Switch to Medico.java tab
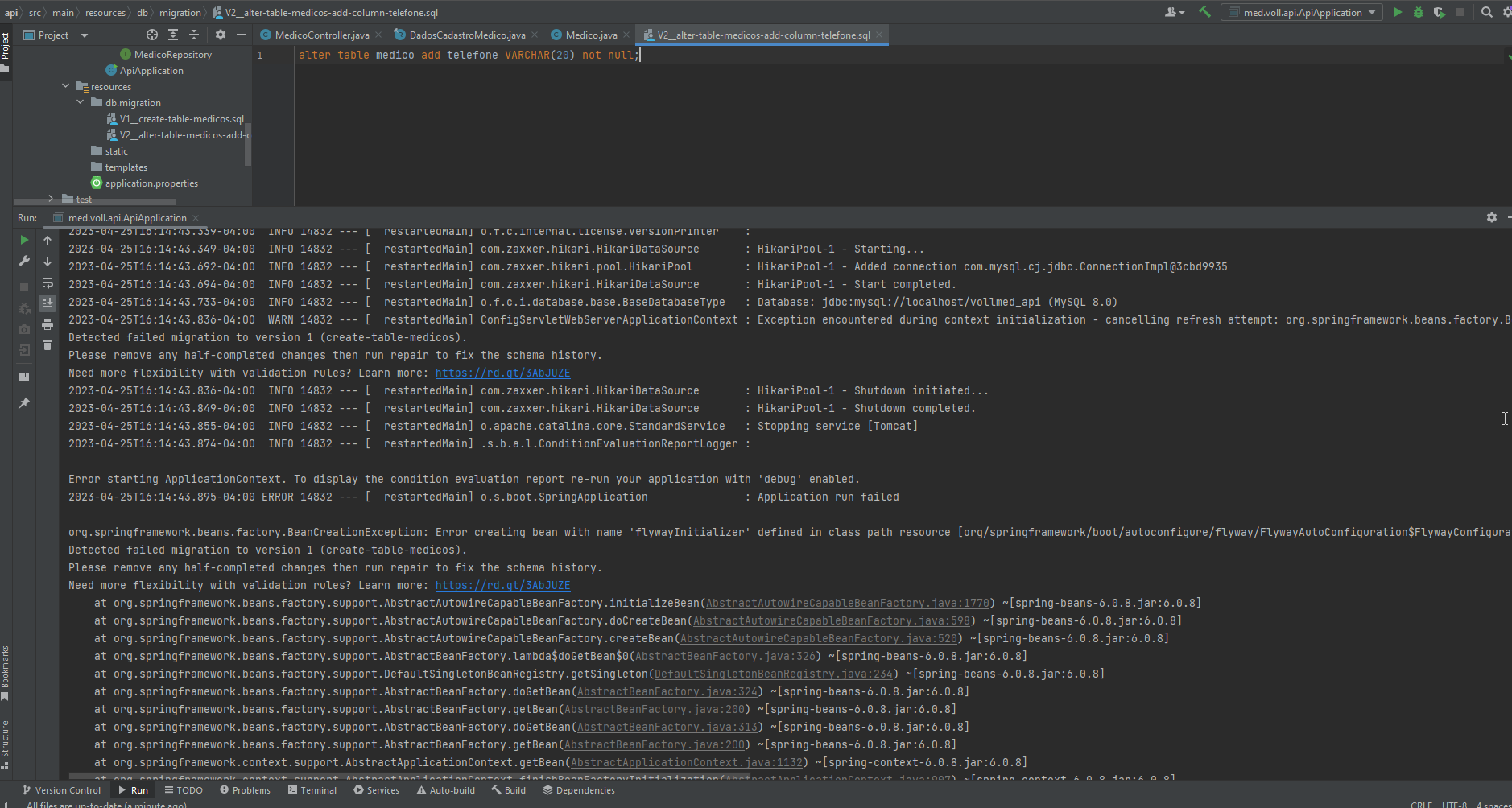The width and height of the screenshot is (1512, 808). pos(591,35)
